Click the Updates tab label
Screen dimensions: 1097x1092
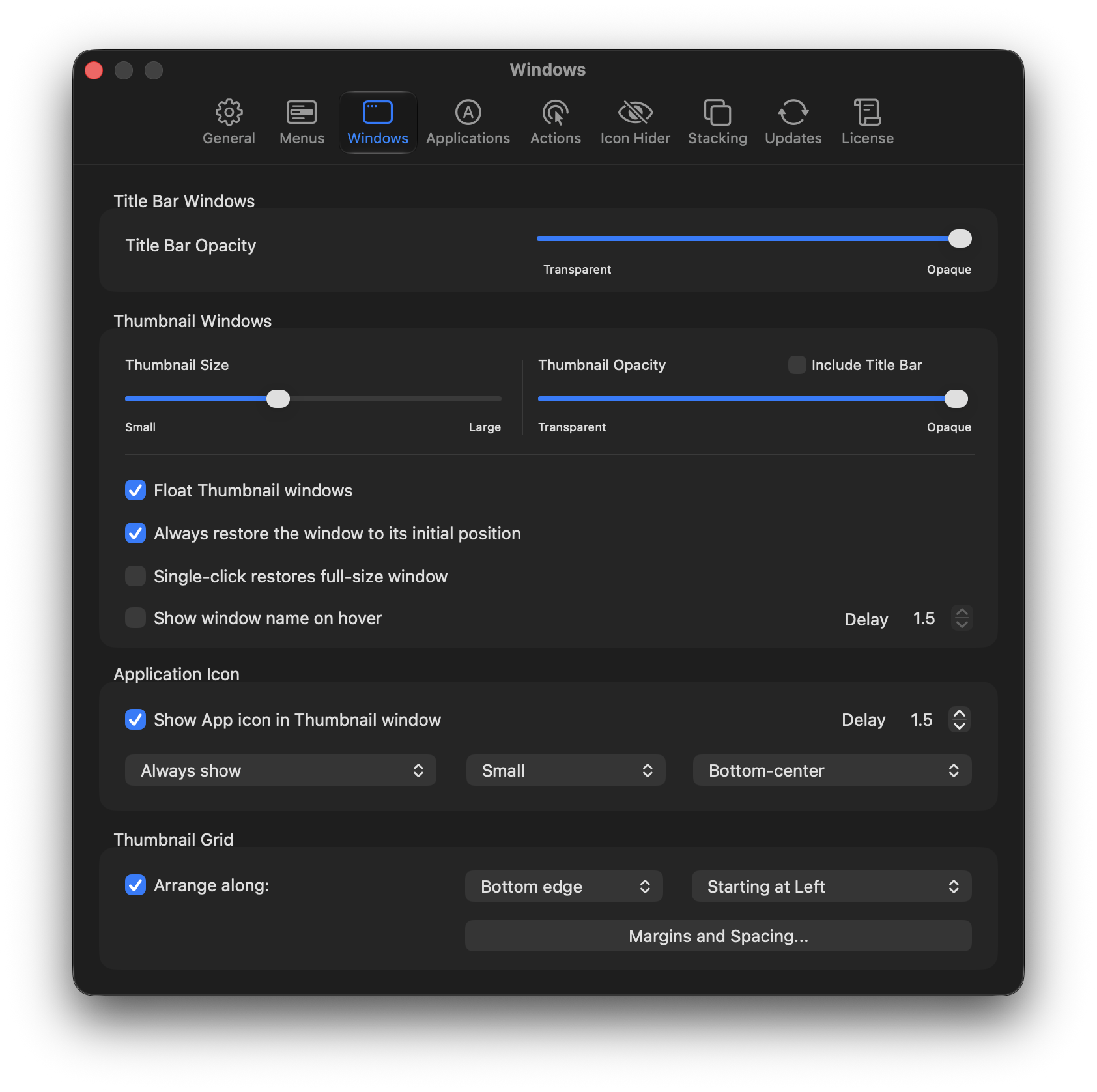(x=793, y=138)
